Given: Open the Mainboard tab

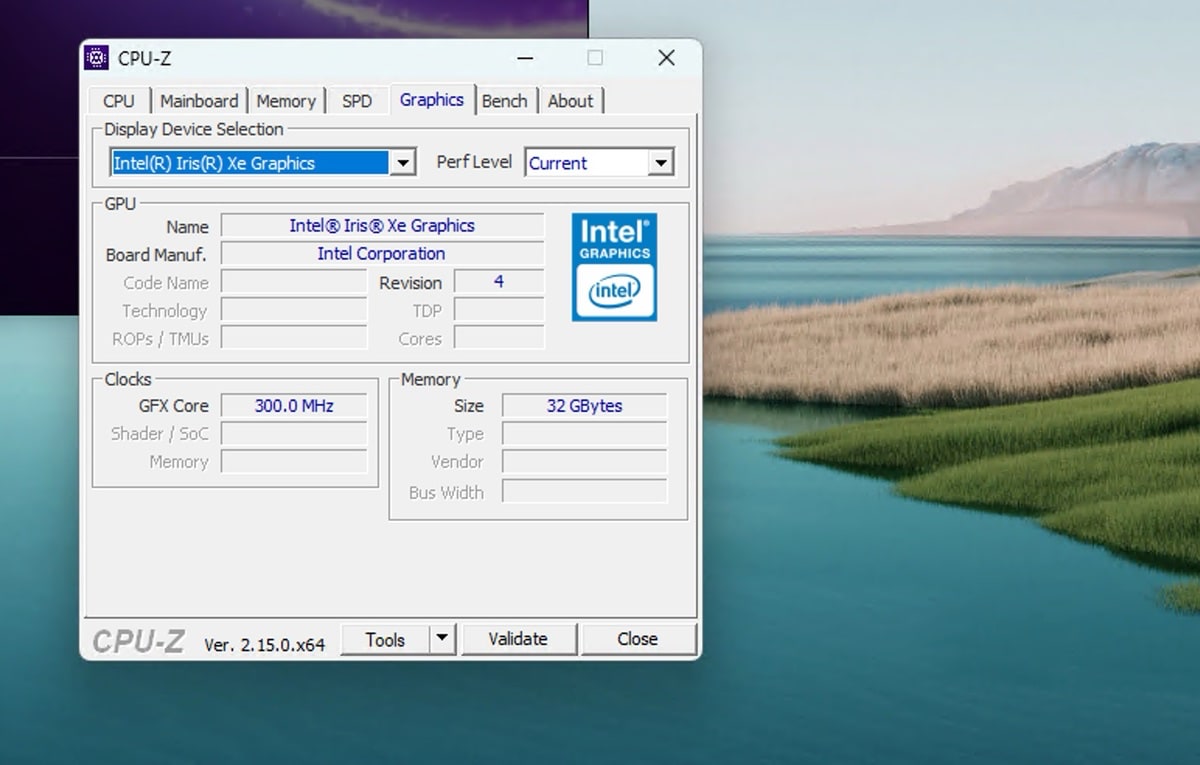Looking at the screenshot, I should point(199,101).
